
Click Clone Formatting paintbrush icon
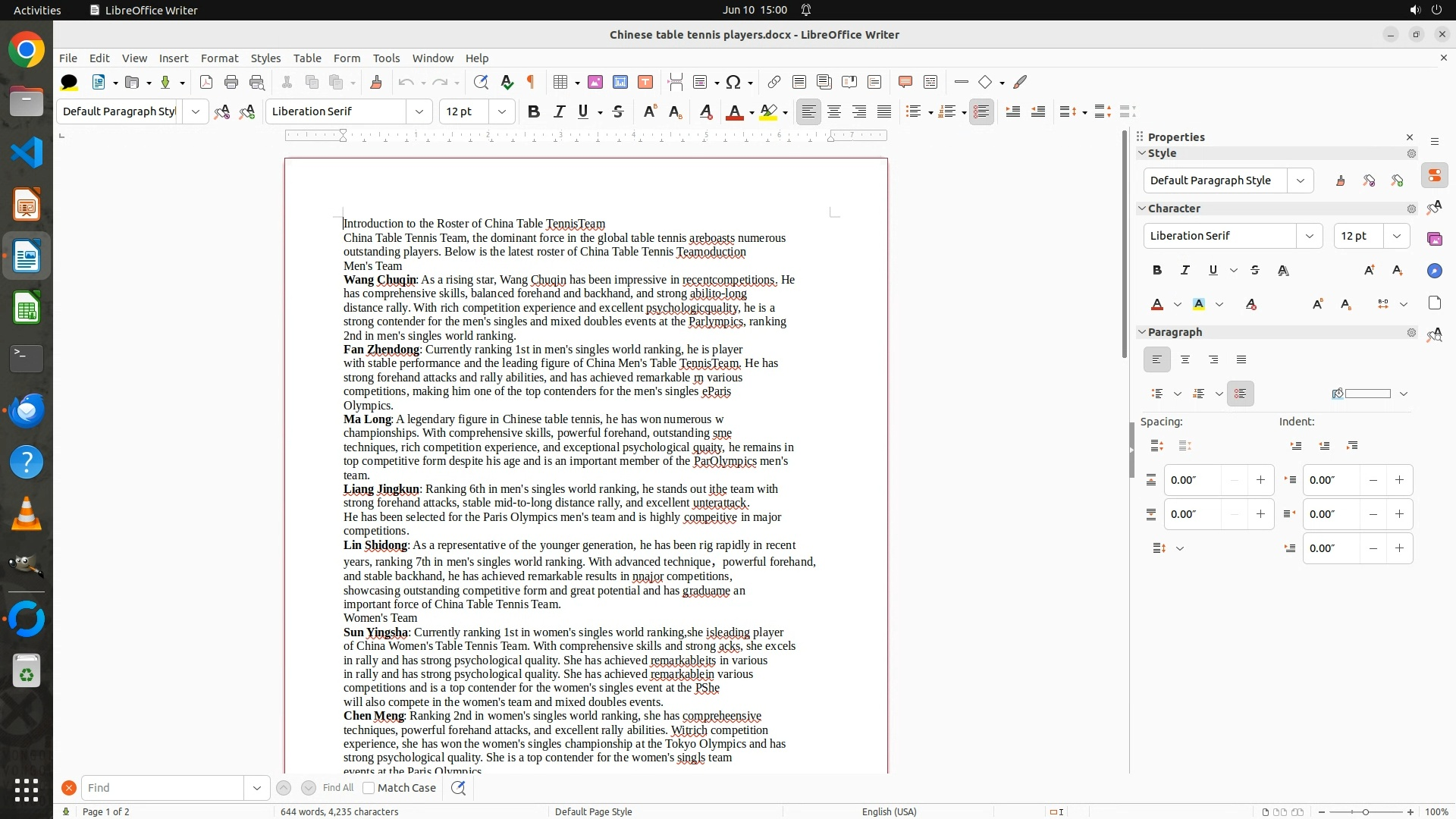point(375,82)
